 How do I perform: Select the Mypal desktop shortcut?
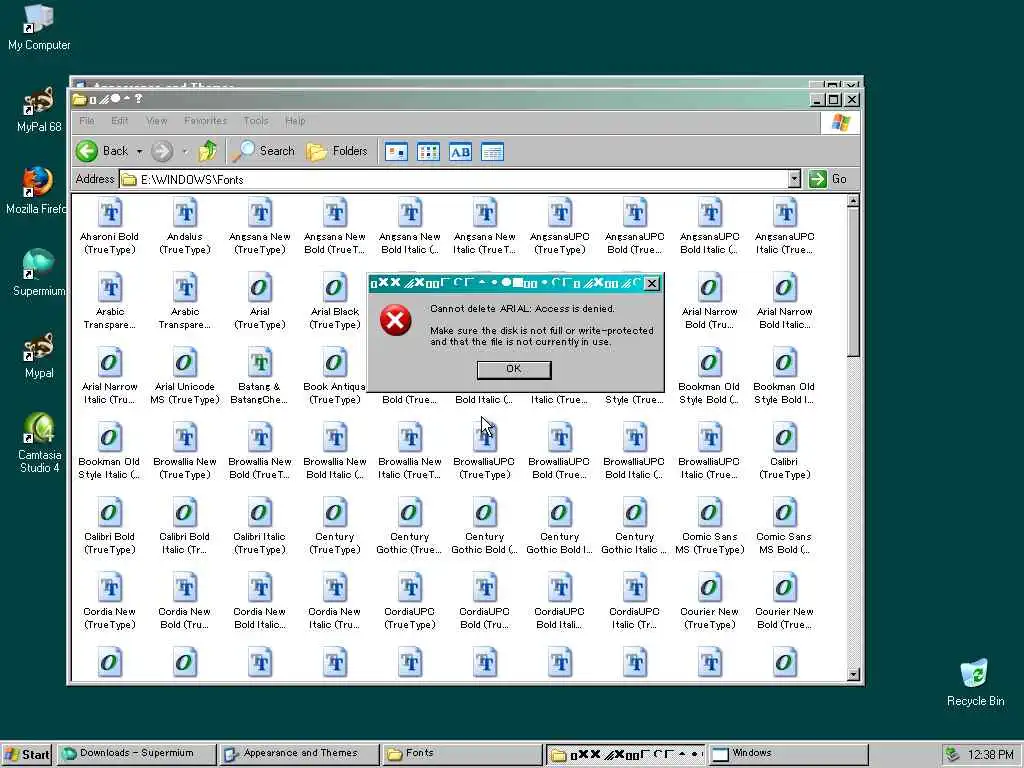(39, 356)
